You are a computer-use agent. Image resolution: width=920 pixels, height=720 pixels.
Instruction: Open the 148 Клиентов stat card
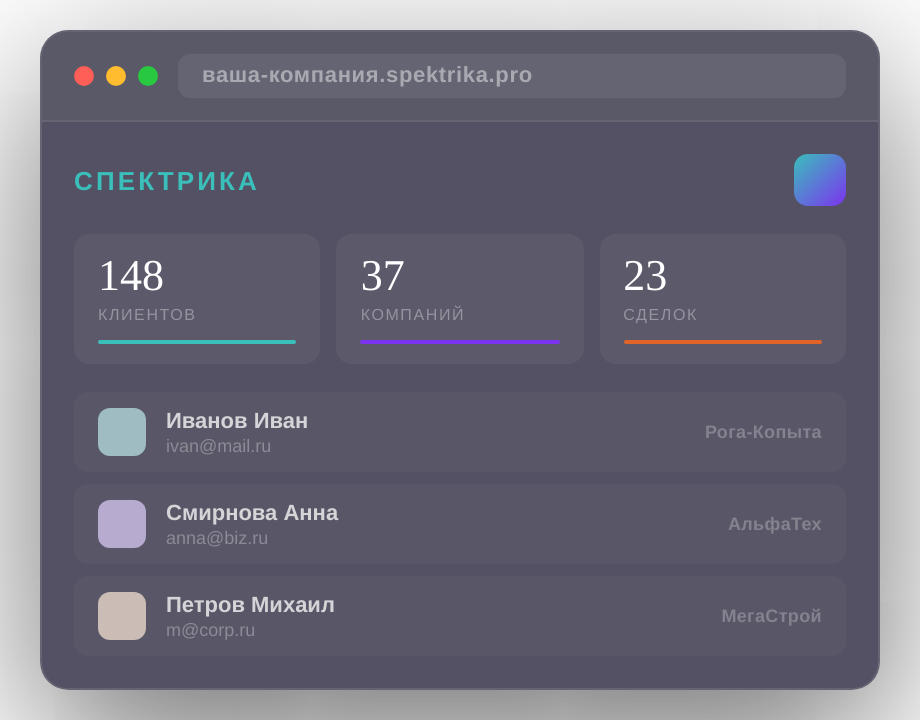197,298
